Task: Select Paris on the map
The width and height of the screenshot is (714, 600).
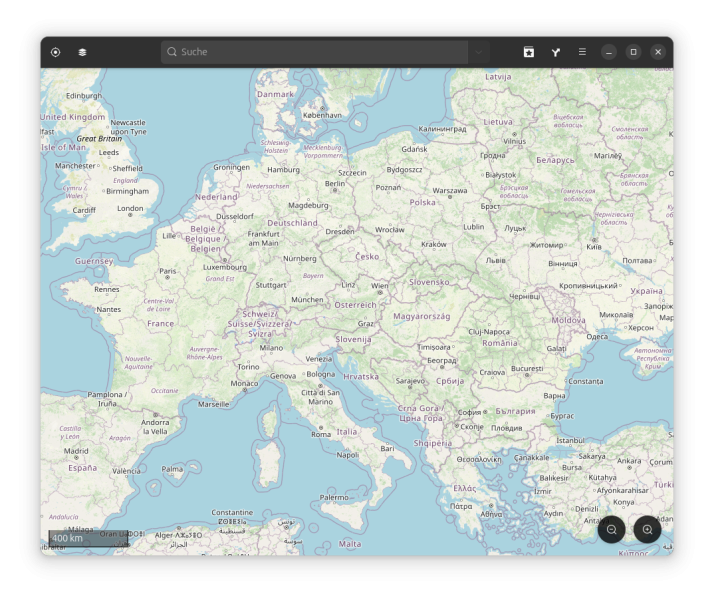Action: coord(168,271)
